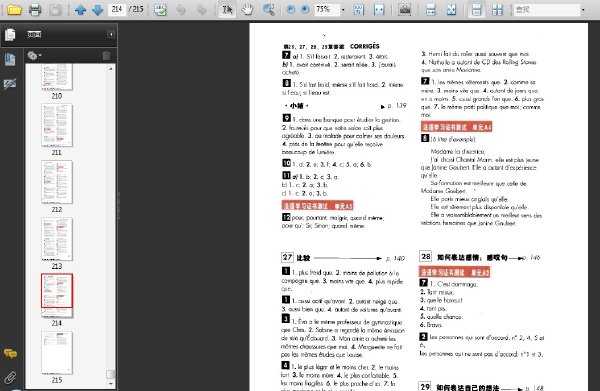Click the zoom out minus button
This screenshot has height=391, width=600.
point(291,10)
